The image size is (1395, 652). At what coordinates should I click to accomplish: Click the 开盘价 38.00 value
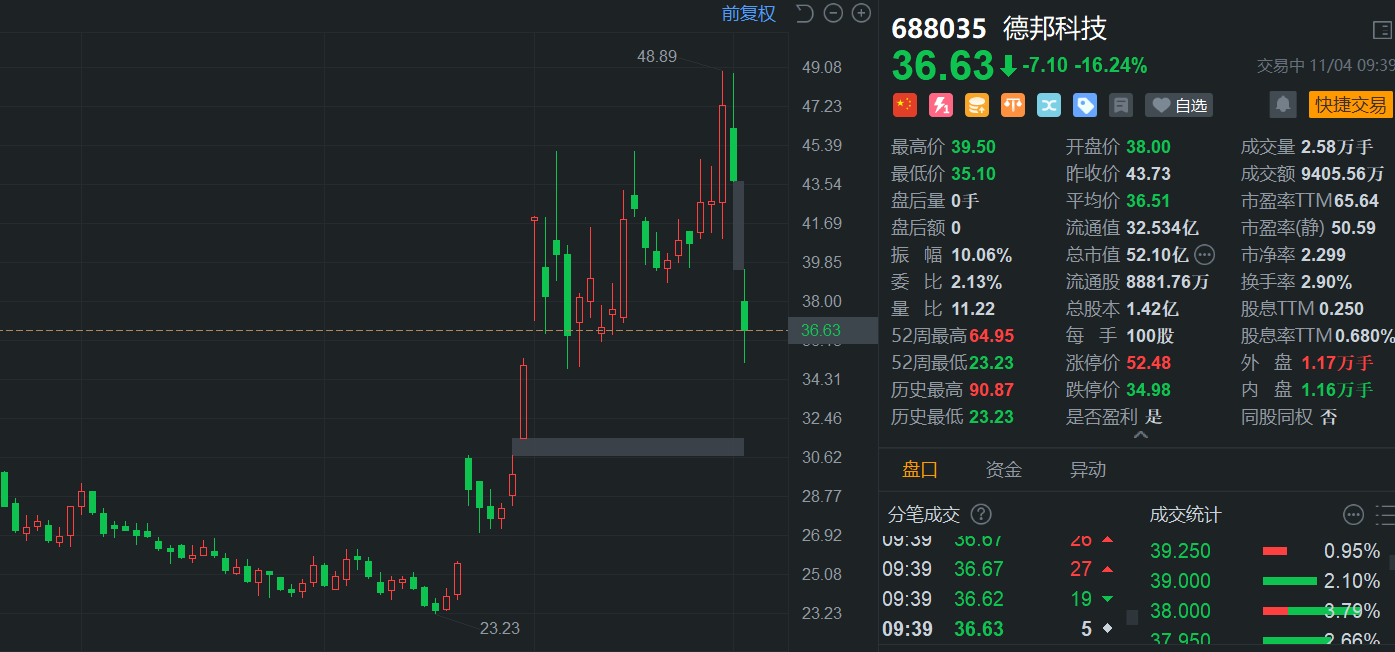click(1148, 147)
